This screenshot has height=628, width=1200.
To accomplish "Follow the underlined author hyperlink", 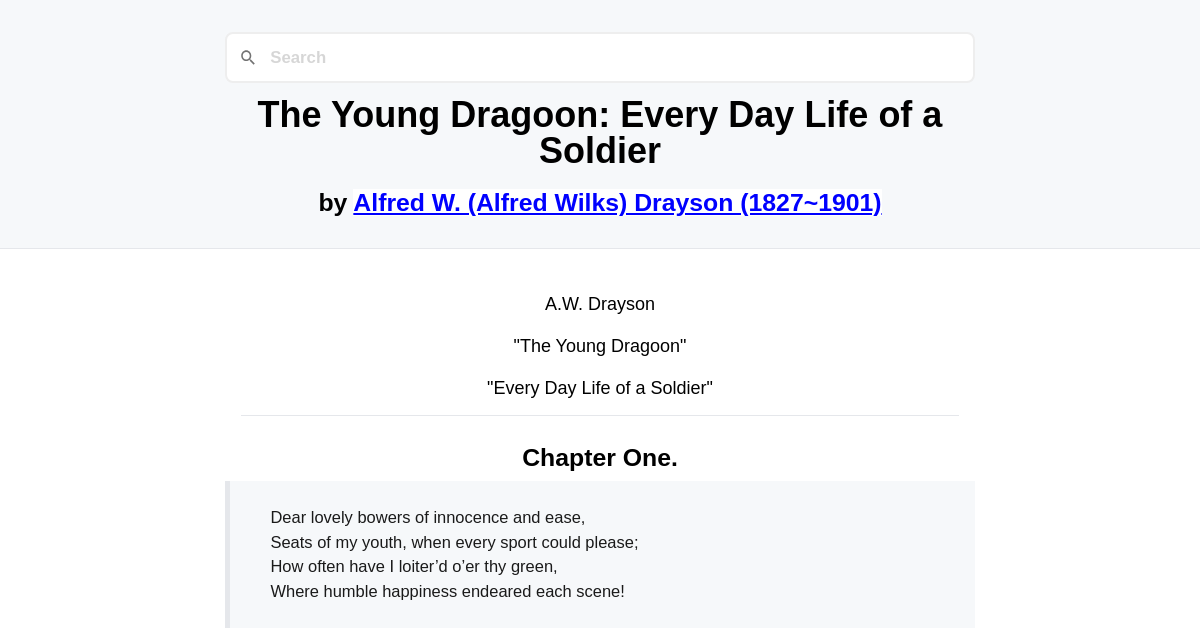I will [x=617, y=202].
